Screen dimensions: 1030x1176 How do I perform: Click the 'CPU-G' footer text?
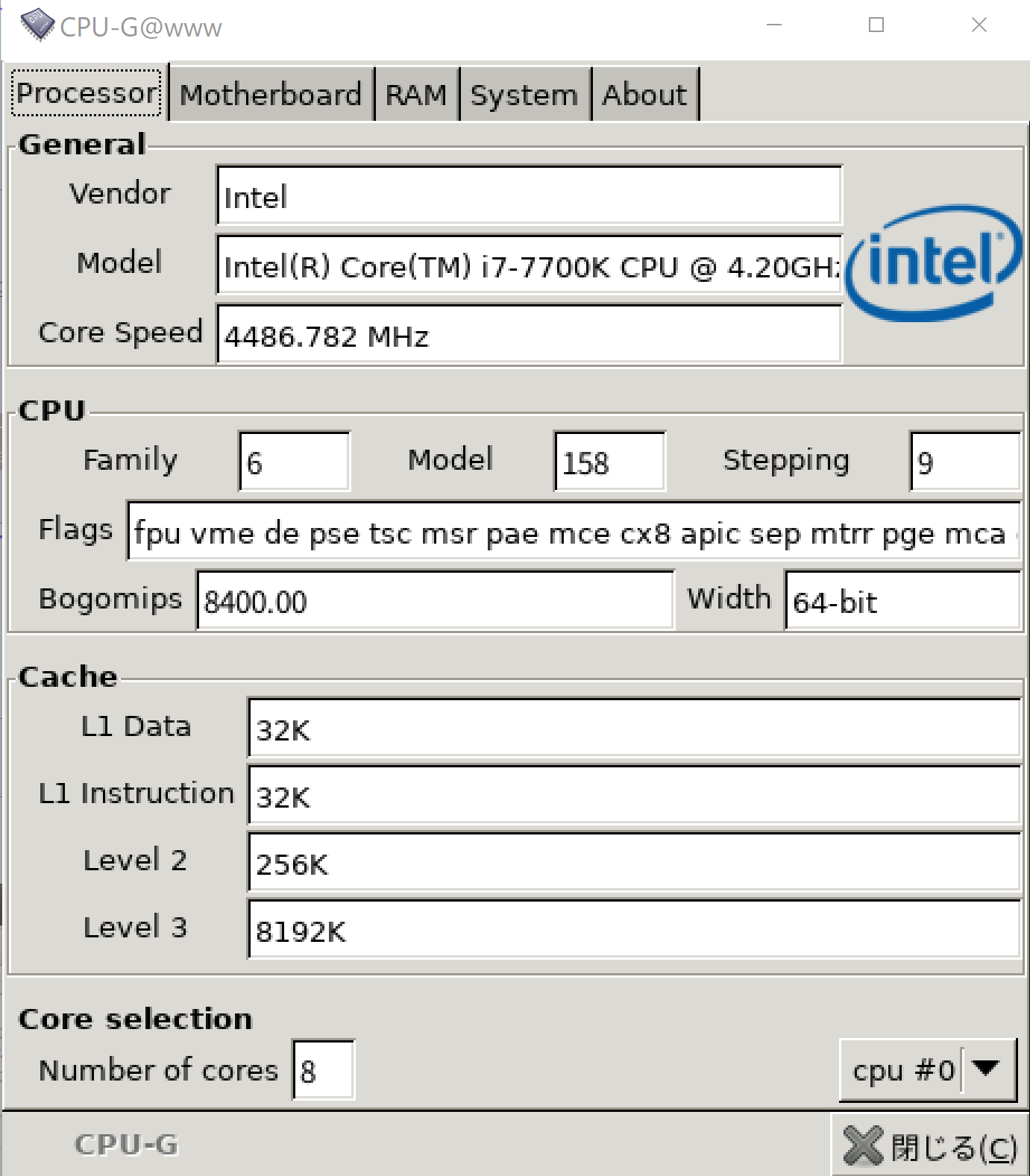pos(126,1145)
